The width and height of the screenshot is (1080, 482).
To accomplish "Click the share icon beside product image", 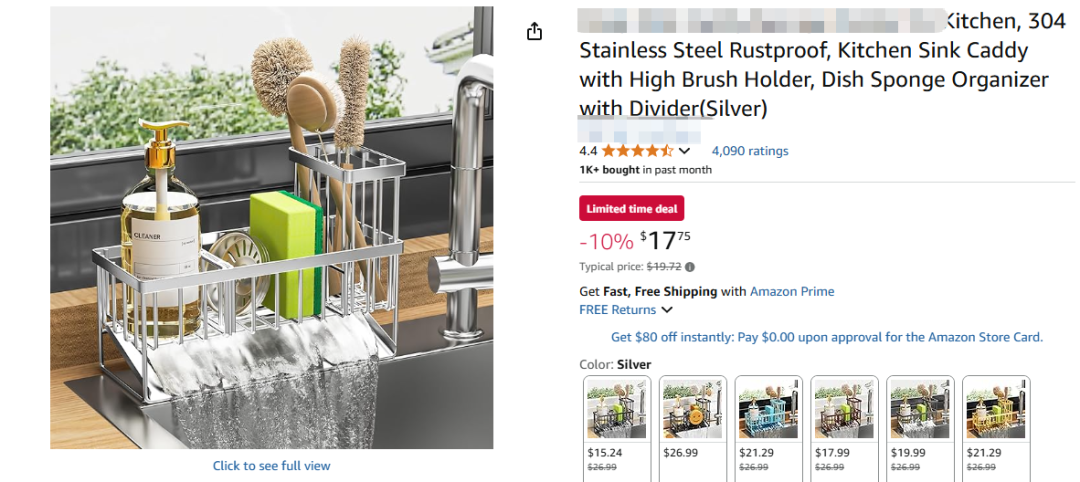I will coord(534,32).
